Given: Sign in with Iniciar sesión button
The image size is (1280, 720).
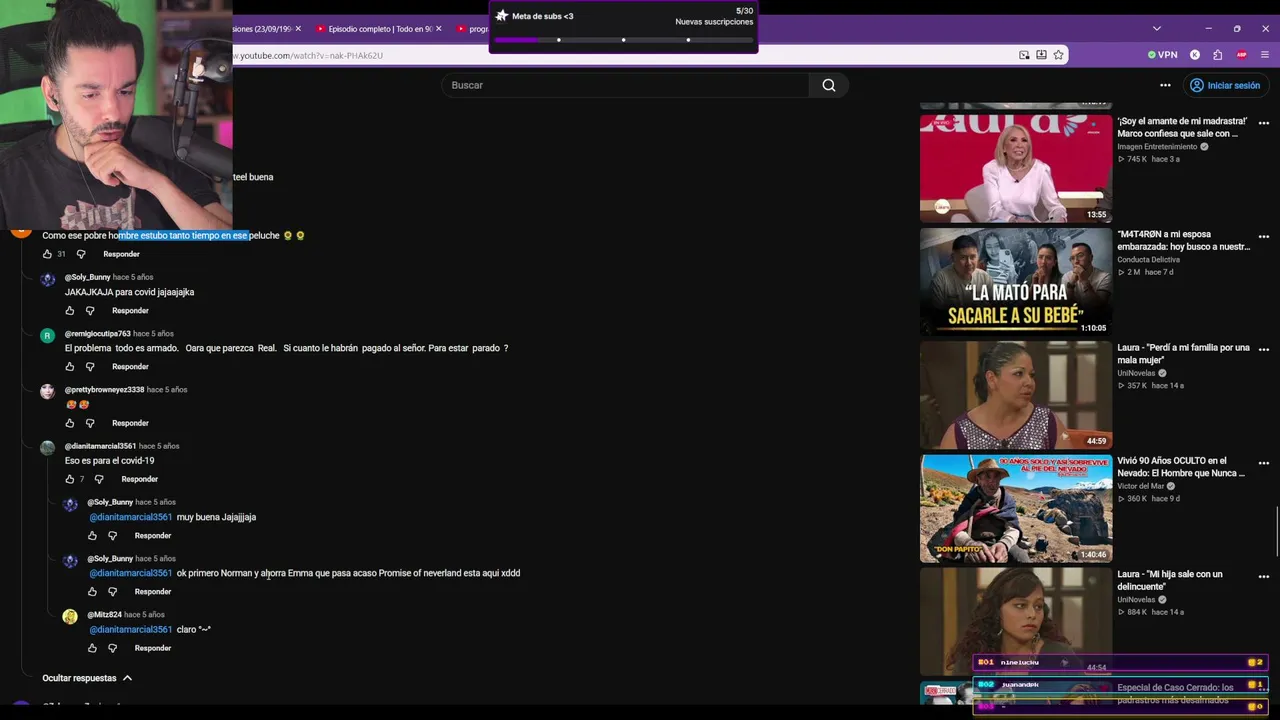Looking at the screenshot, I should pos(1224,85).
